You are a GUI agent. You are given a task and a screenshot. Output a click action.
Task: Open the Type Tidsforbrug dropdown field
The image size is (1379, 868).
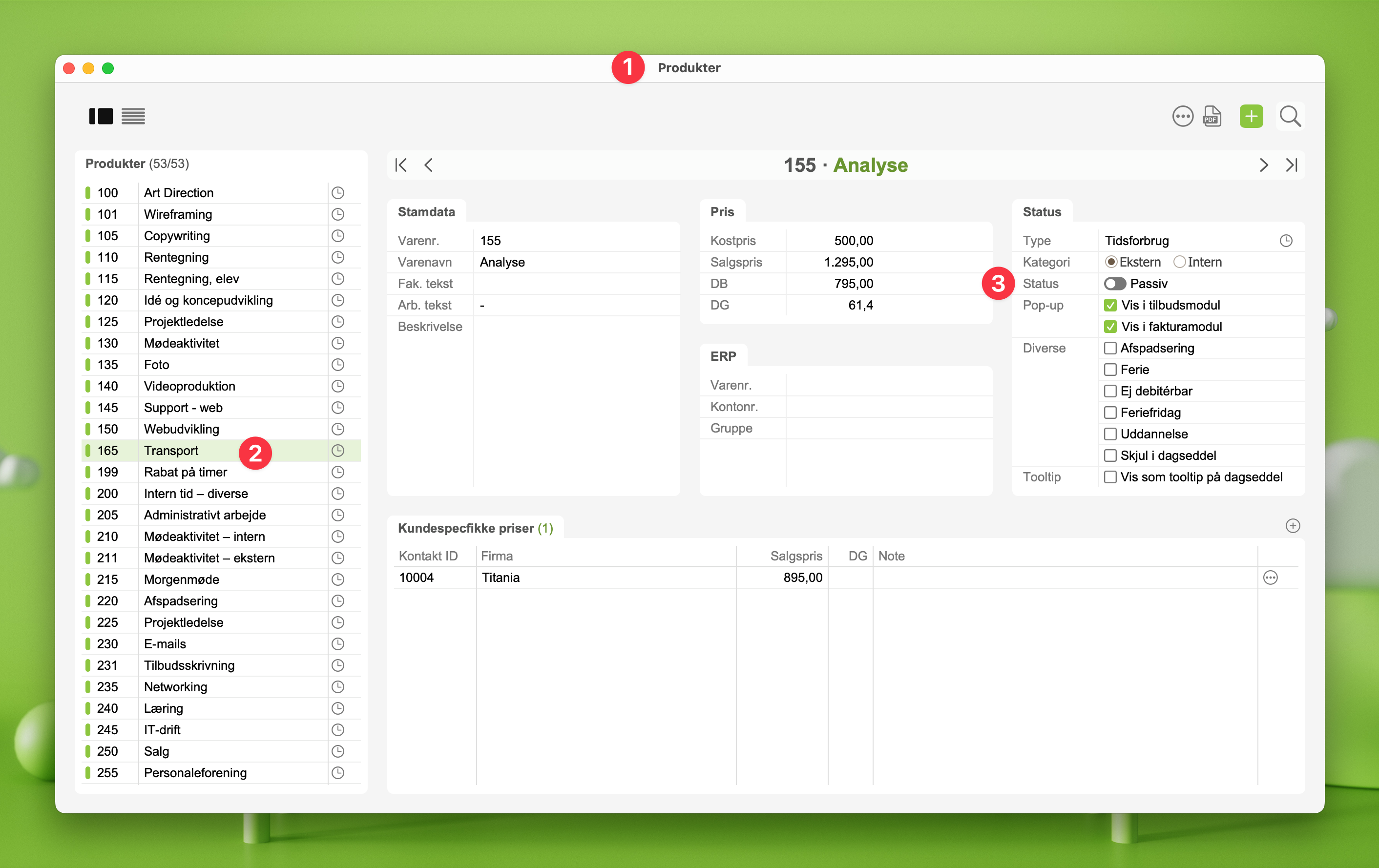1191,241
